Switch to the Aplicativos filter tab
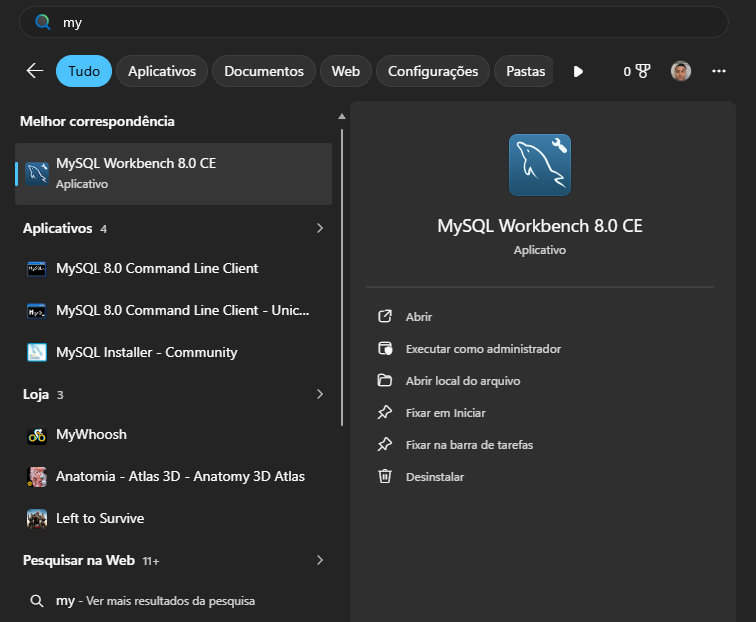 point(162,71)
